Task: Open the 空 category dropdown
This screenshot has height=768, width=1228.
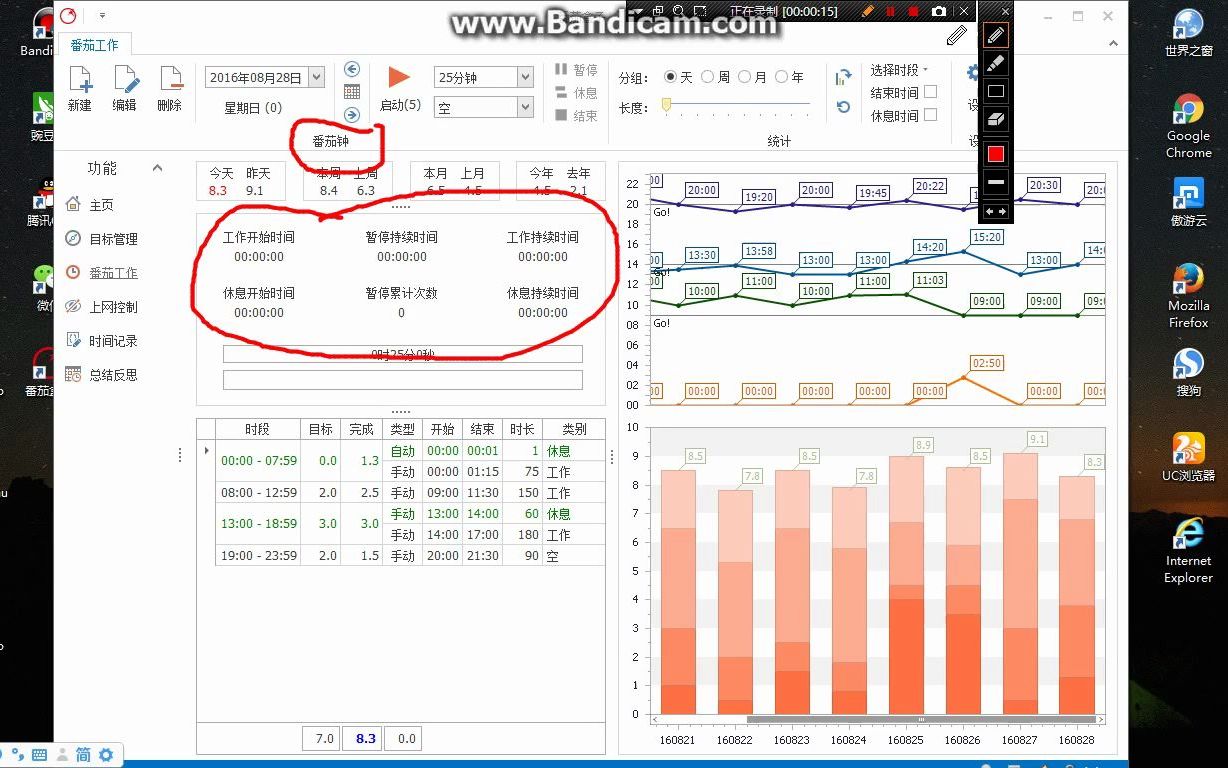Action: 525,106
